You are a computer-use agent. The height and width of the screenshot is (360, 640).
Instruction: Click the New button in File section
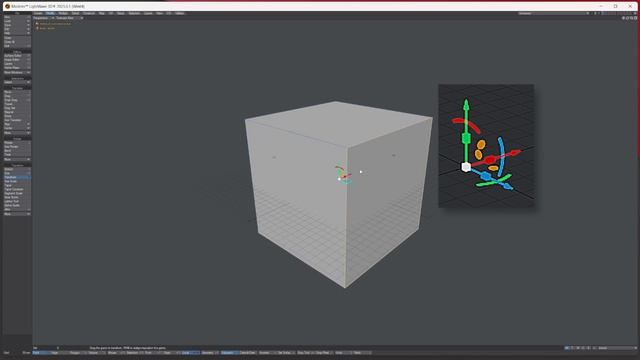tap(17, 17)
